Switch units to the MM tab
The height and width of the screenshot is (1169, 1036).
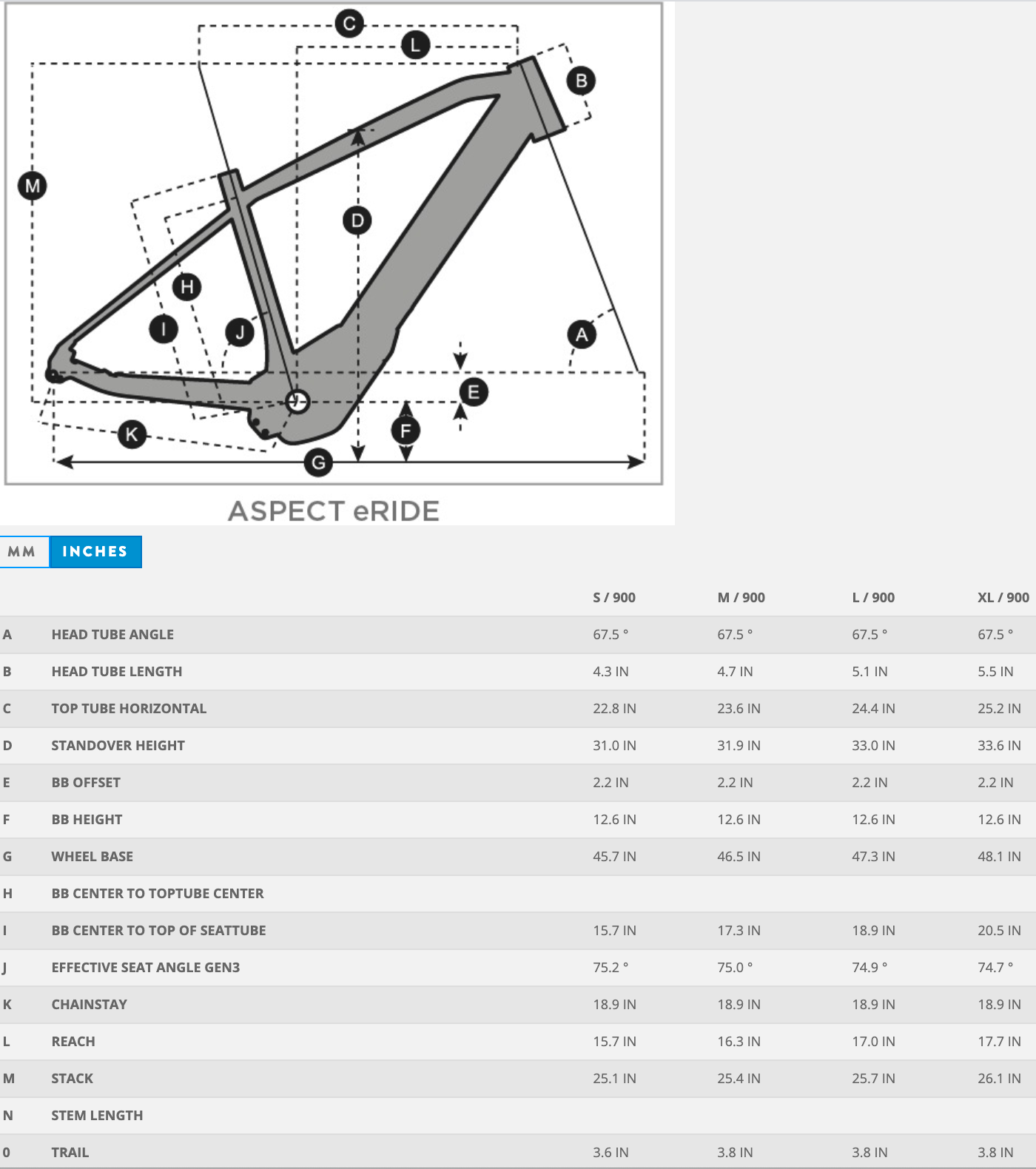[x=24, y=552]
